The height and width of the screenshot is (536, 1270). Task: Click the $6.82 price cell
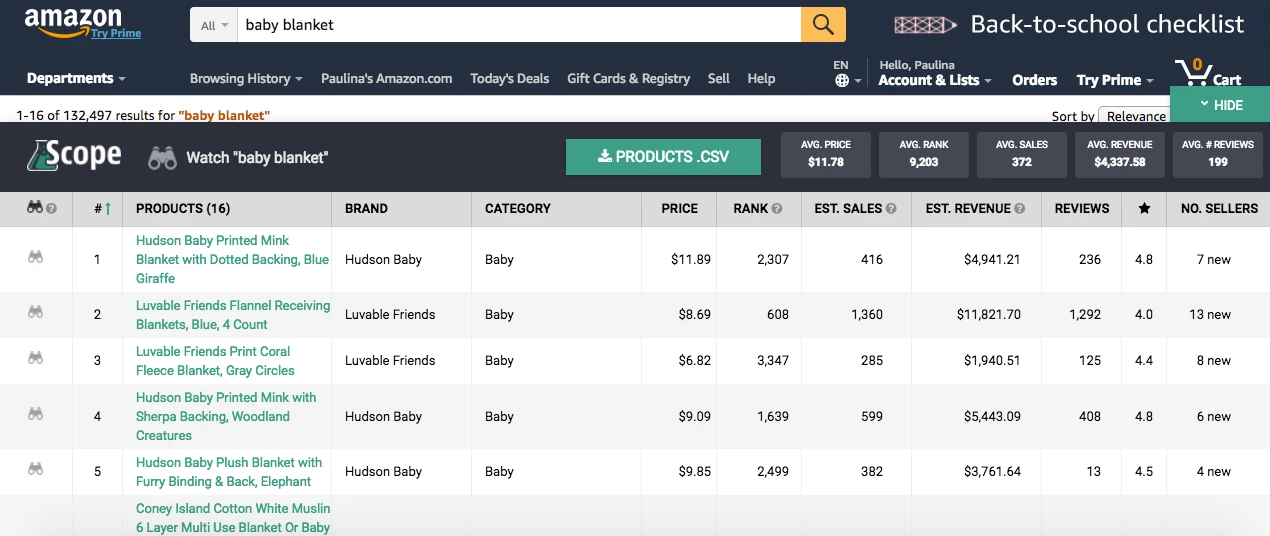[x=695, y=361]
